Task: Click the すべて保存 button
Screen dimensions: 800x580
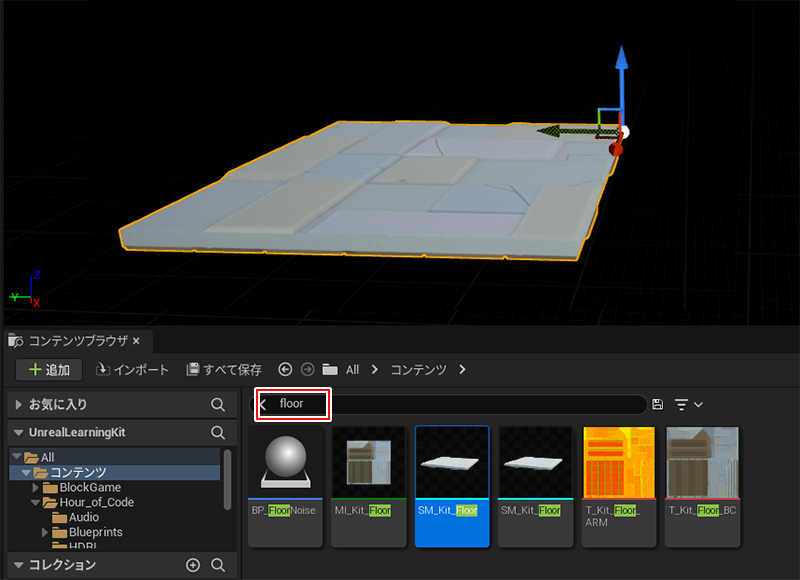Action: click(224, 370)
